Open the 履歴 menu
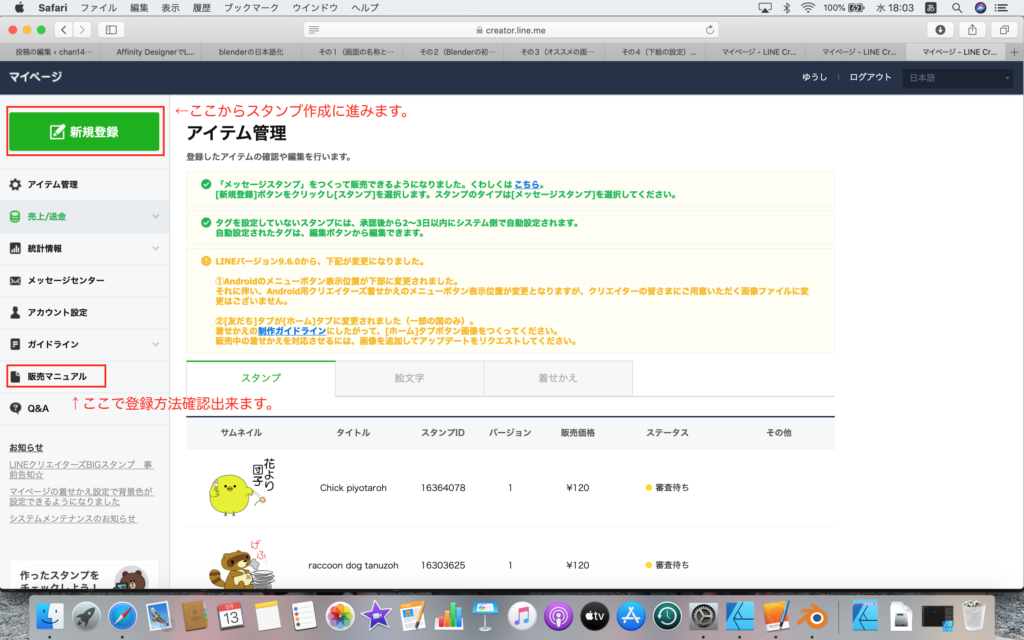The width and height of the screenshot is (1024, 640). pos(202,8)
